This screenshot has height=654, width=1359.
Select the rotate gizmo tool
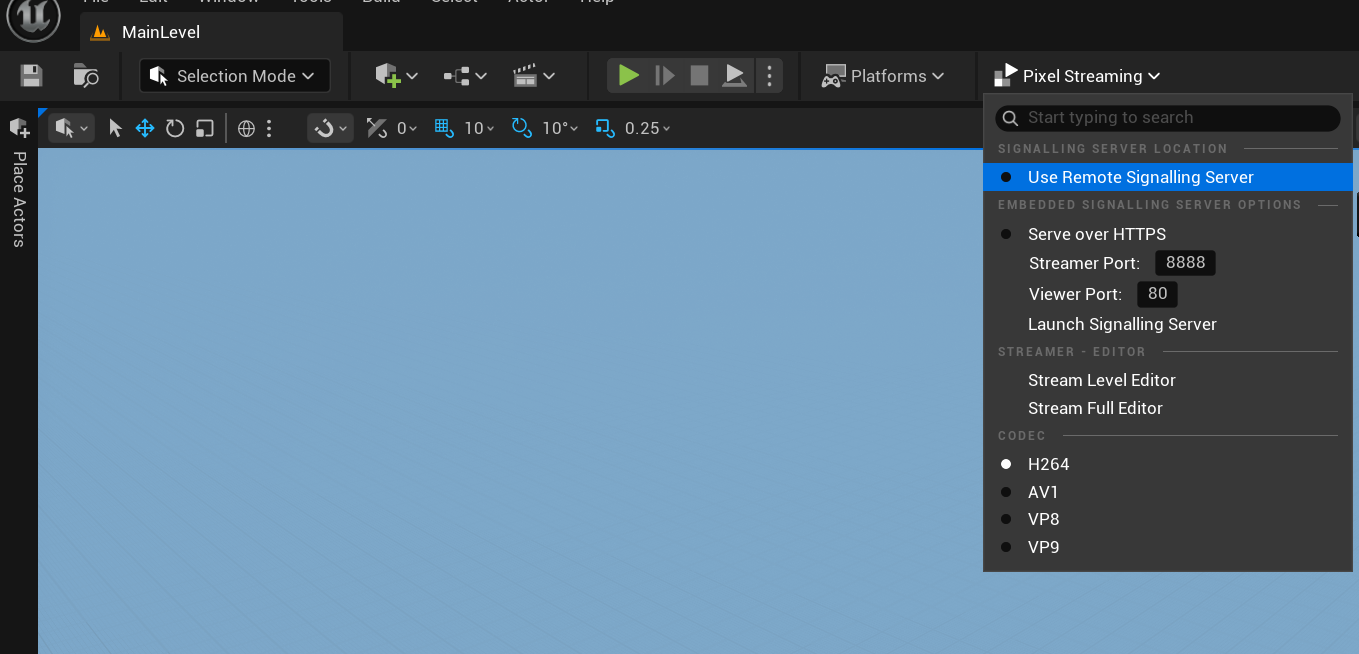pos(175,128)
